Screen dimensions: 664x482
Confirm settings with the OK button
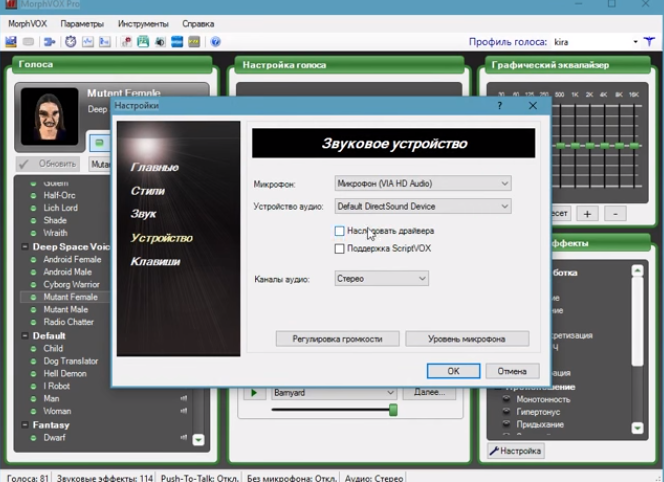coord(454,371)
